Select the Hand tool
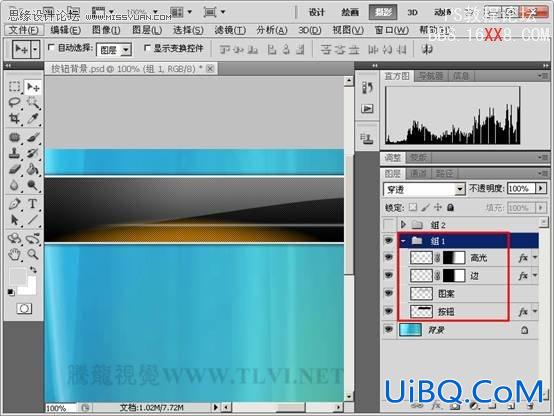 tap(14, 254)
